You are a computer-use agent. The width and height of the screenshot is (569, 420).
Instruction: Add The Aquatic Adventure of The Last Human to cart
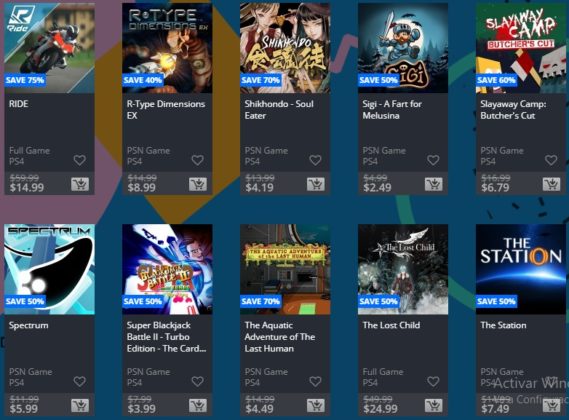316,405
